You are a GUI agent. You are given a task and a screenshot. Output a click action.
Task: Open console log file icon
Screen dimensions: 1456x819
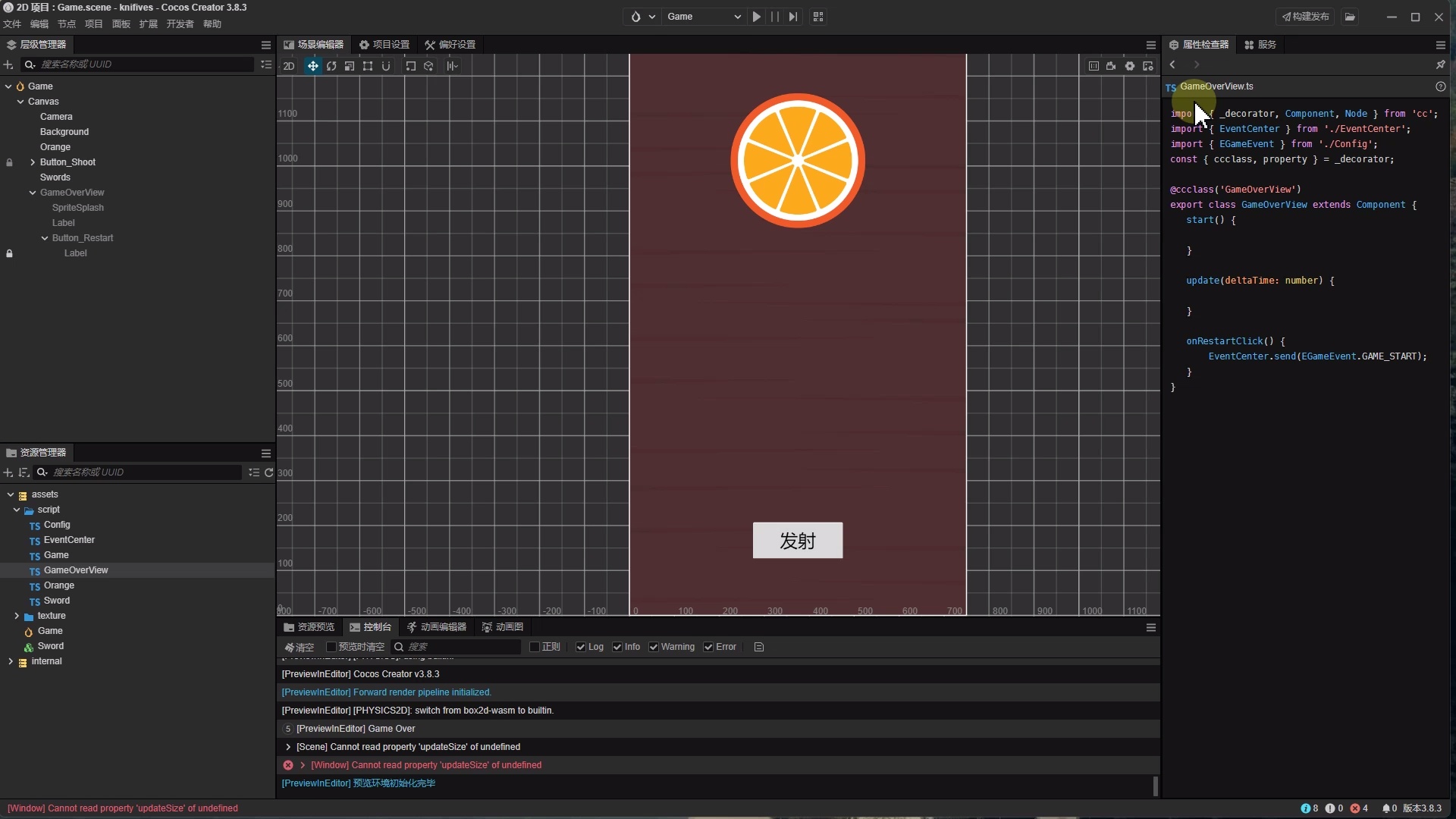coord(759,647)
